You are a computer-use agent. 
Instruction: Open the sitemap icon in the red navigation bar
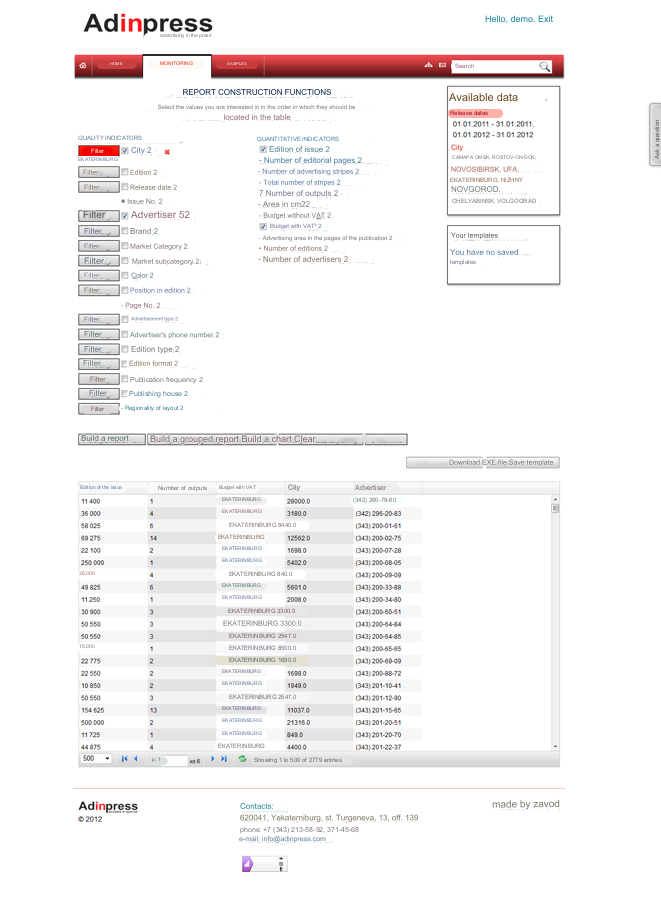[428, 65]
